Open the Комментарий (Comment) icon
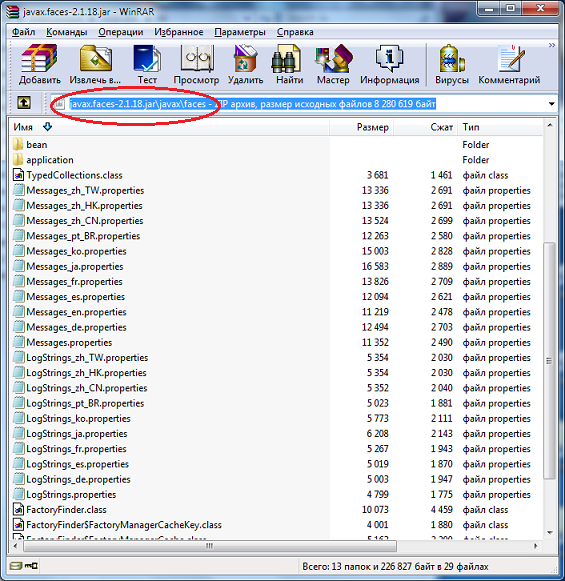The image size is (565, 581). [x=511, y=59]
